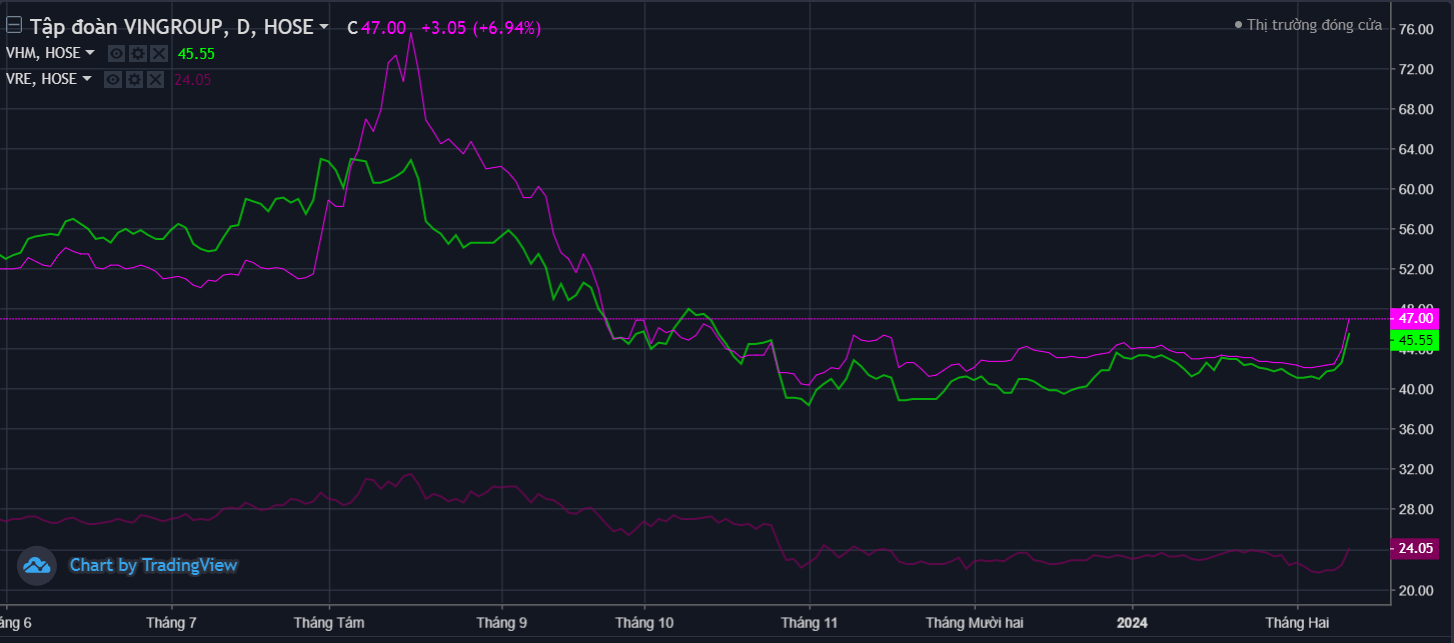Click the 28.00 tick on the price scale
This screenshot has height=643, width=1454.
point(1416,509)
